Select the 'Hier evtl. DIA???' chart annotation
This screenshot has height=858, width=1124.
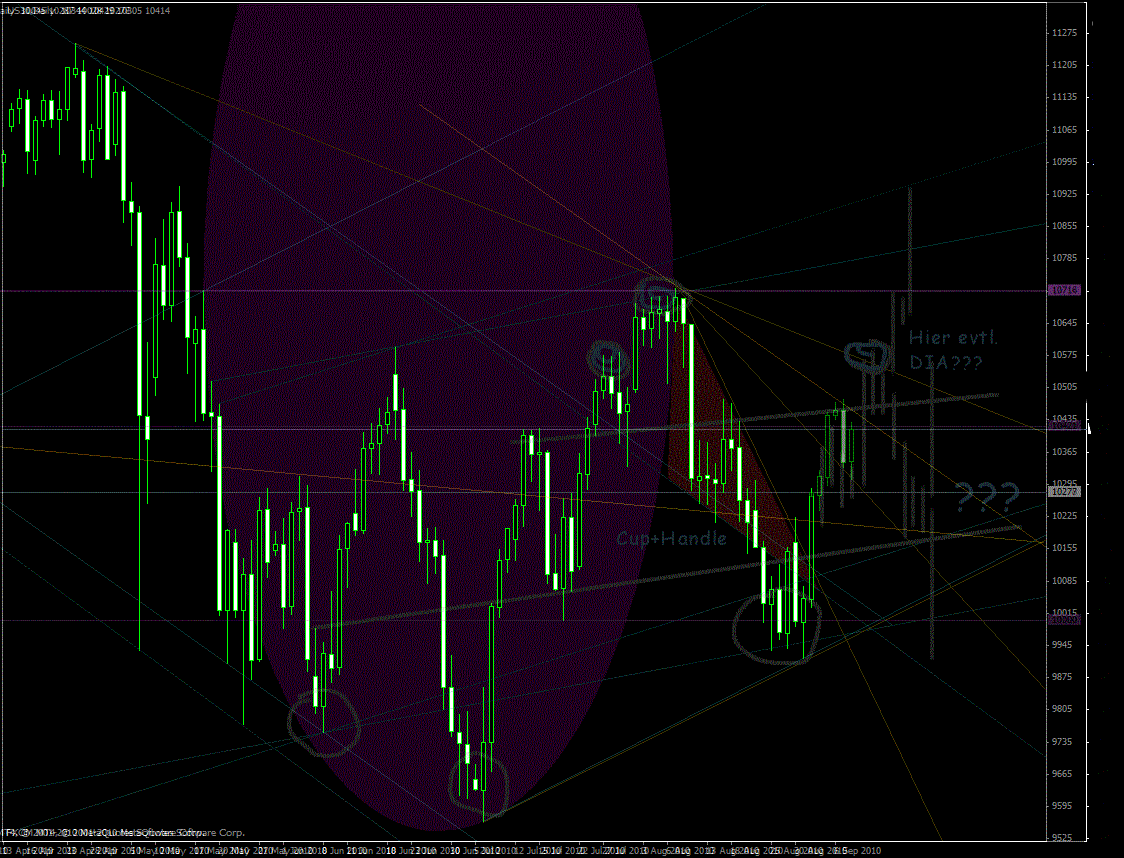pos(953,350)
